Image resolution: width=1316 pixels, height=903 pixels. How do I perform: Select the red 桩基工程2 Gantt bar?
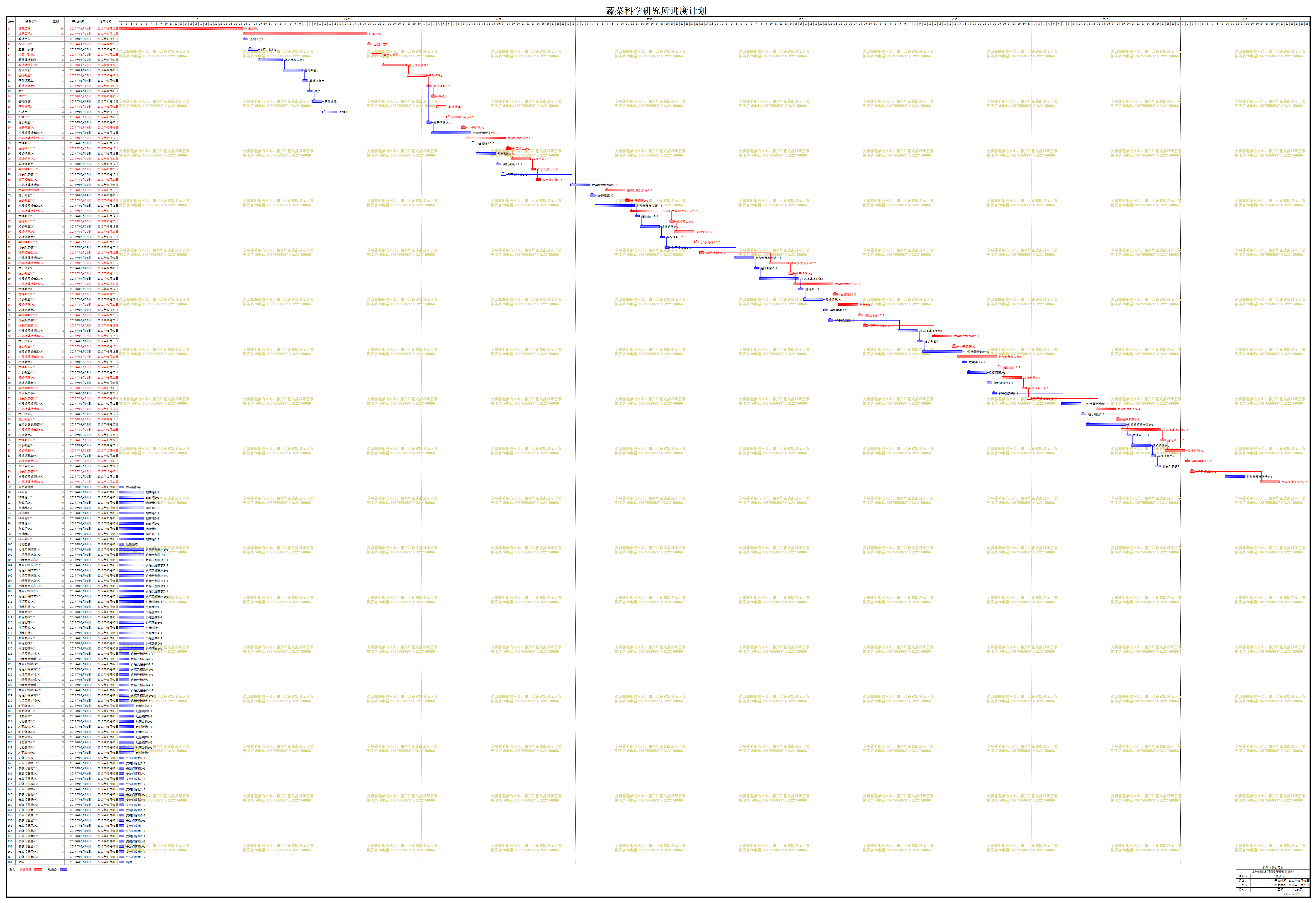[x=305, y=34]
